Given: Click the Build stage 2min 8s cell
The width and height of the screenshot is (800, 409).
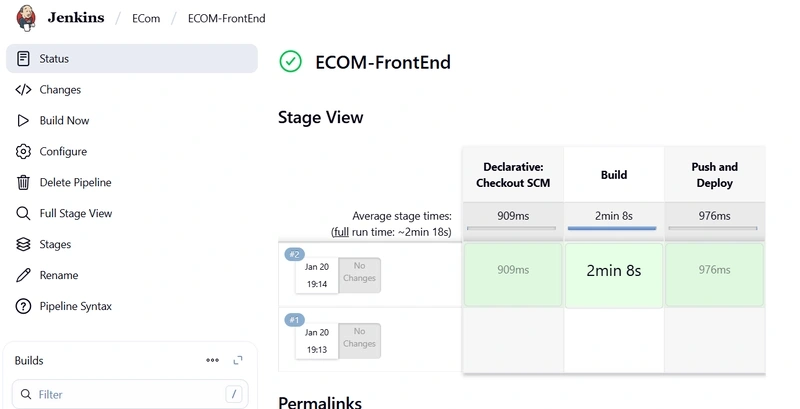Looking at the screenshot, I should pos(614,275).
